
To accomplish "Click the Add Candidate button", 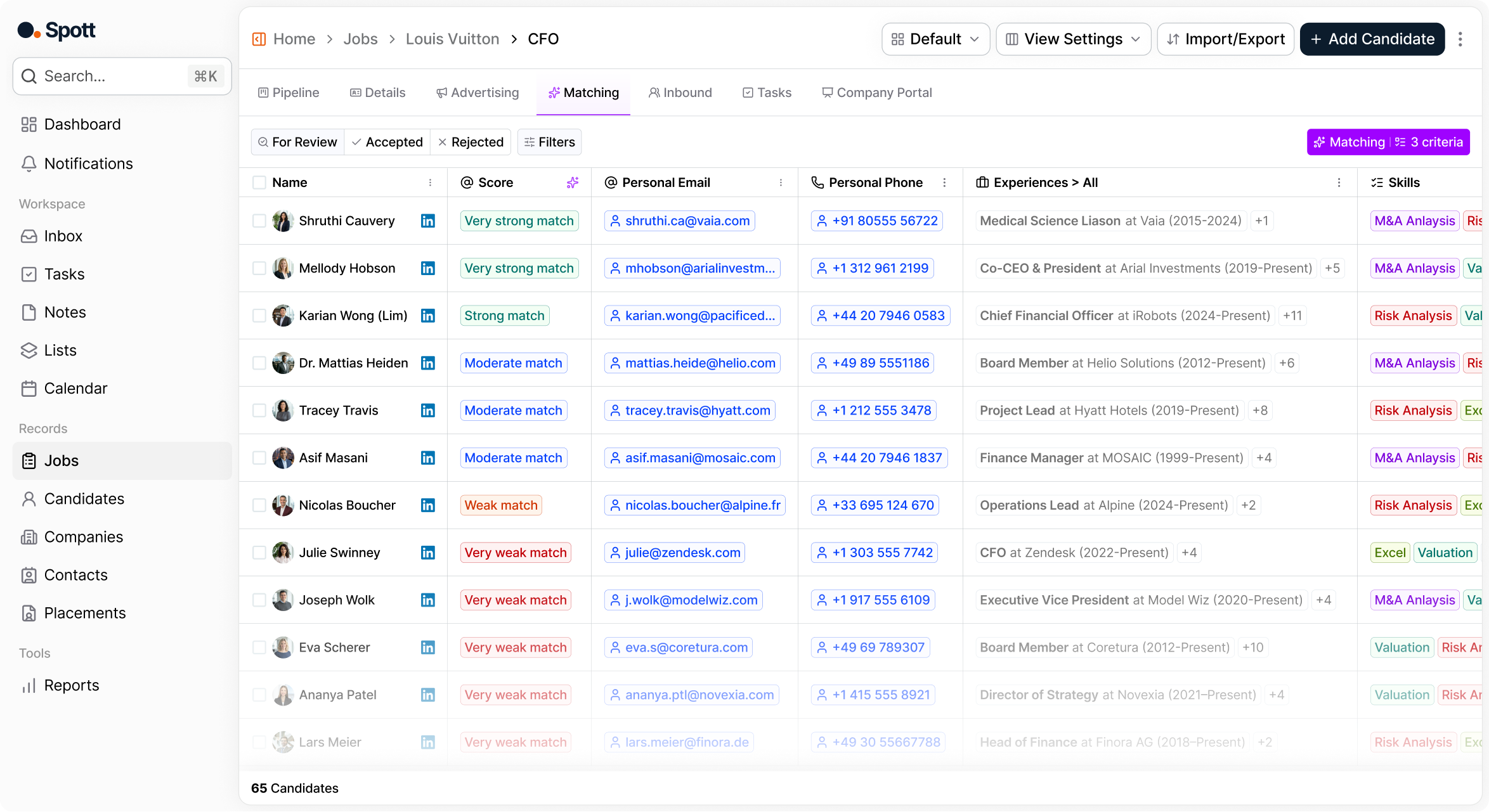I will (1372, 39).
